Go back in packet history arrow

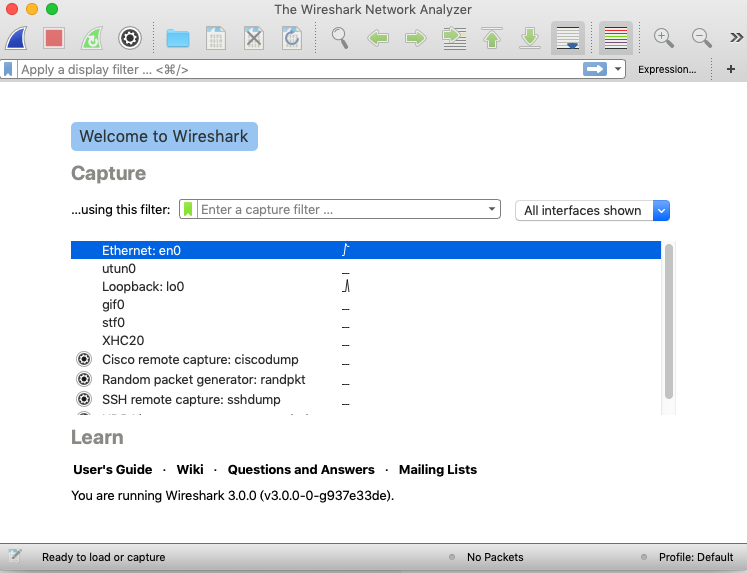(x=378, y=38)
